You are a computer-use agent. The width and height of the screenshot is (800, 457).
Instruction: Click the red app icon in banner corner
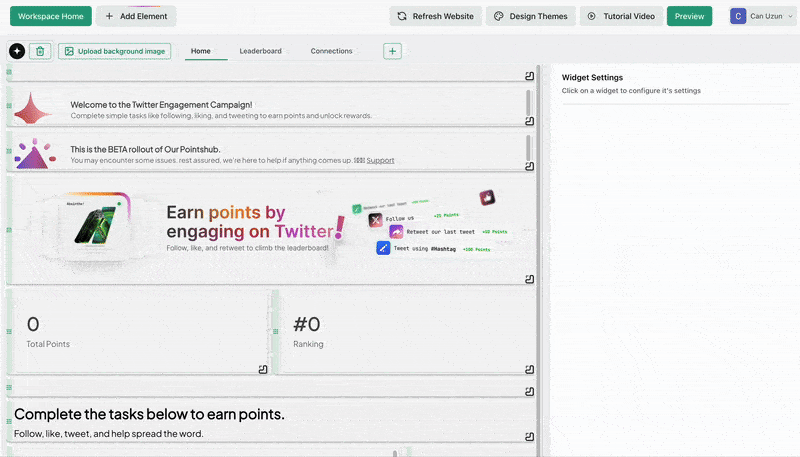click(487, 197)
